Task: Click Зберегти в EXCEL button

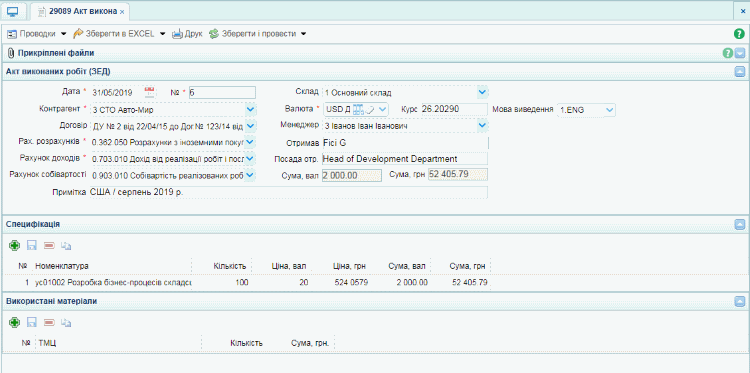Action: click(x=114, y=34)
